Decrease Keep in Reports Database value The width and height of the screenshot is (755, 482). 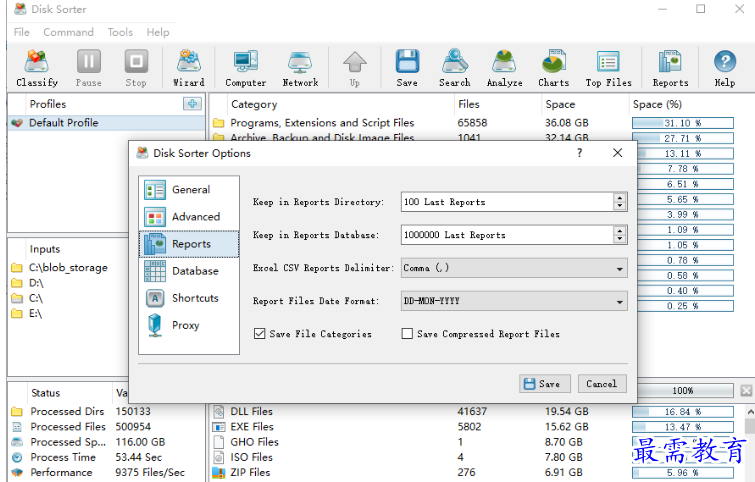pyautogui.click(x=620, y=239)
